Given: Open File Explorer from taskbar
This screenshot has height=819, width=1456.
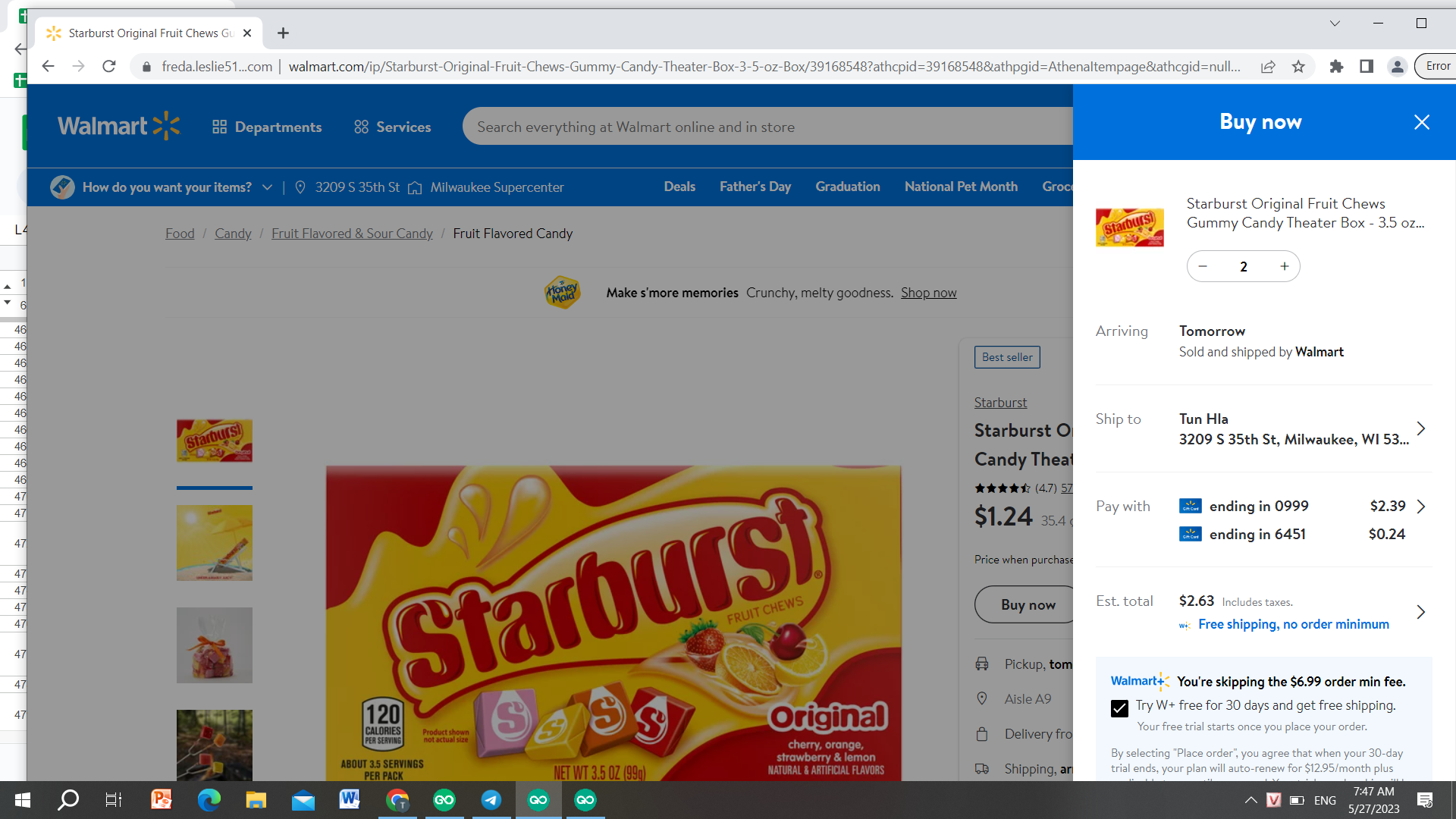Looking at the screenshot, I should (x=256, y=800).
